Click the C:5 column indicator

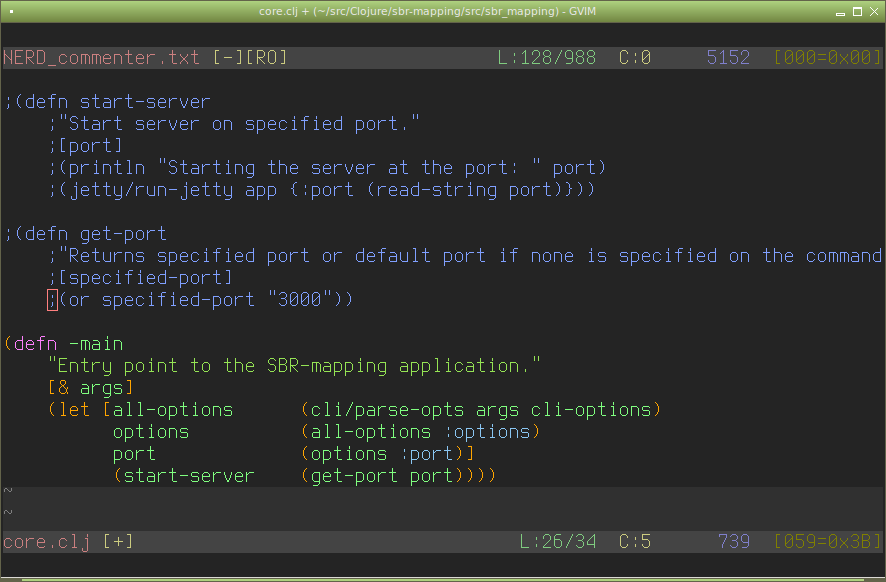click(x=635, y=542)
